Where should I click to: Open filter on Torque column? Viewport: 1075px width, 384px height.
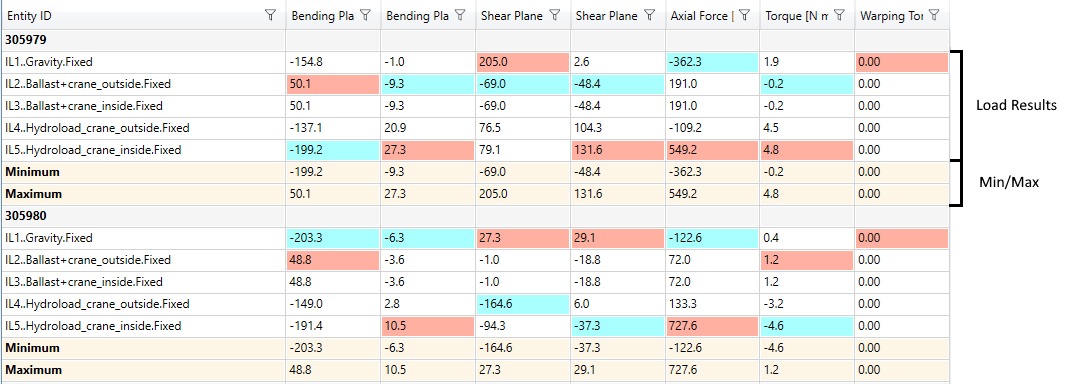click(840, 15)
